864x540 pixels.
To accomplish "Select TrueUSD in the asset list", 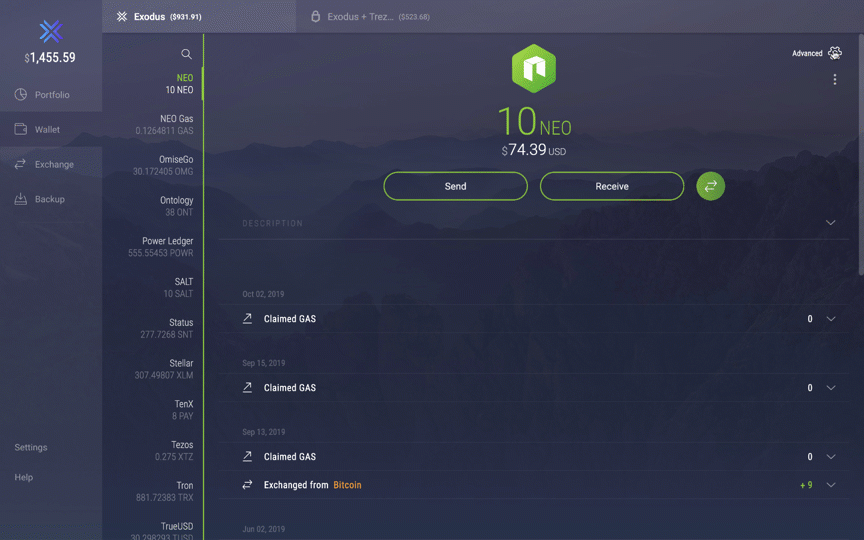I will click(153, 530).
